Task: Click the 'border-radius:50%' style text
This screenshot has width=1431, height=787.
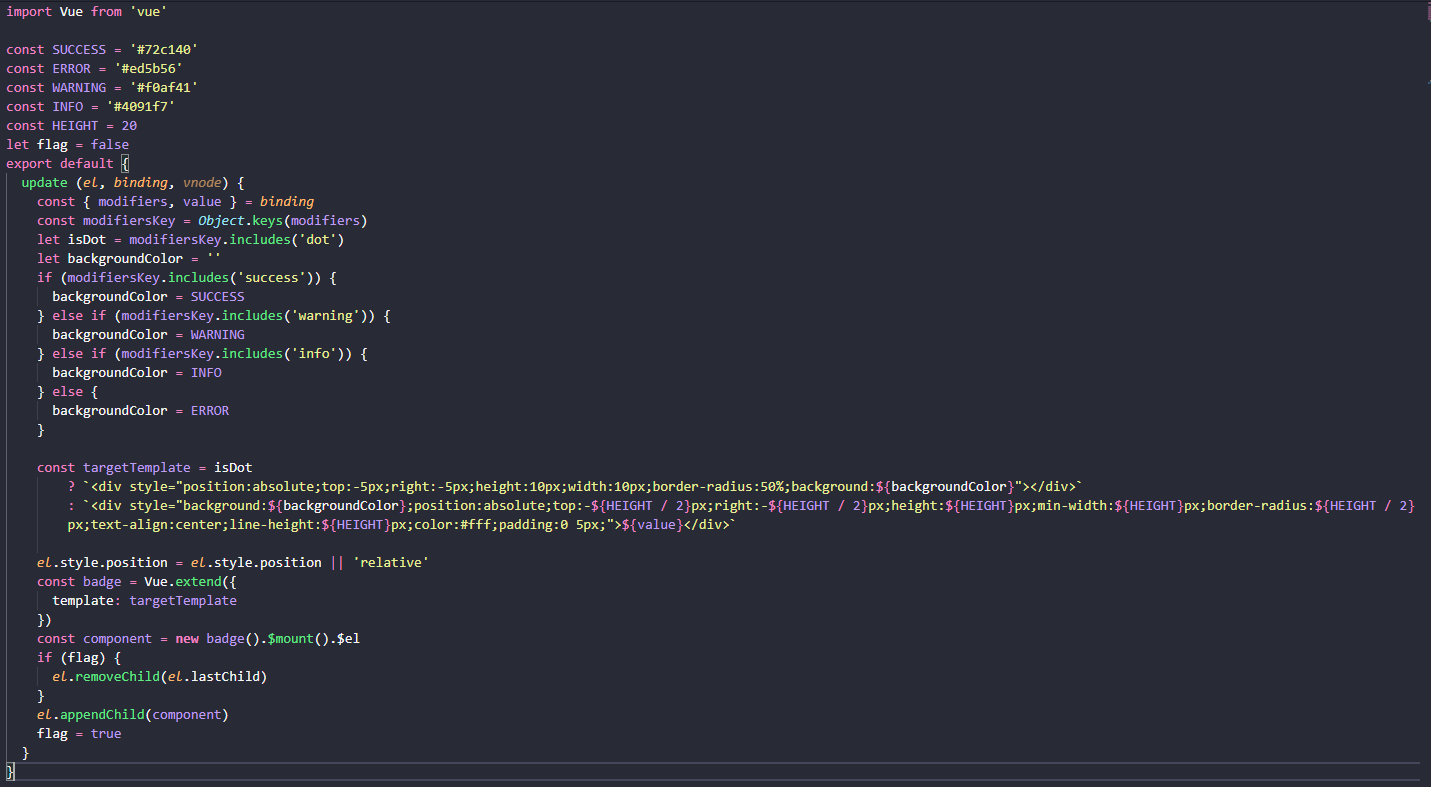Action: tap(718, 486)
